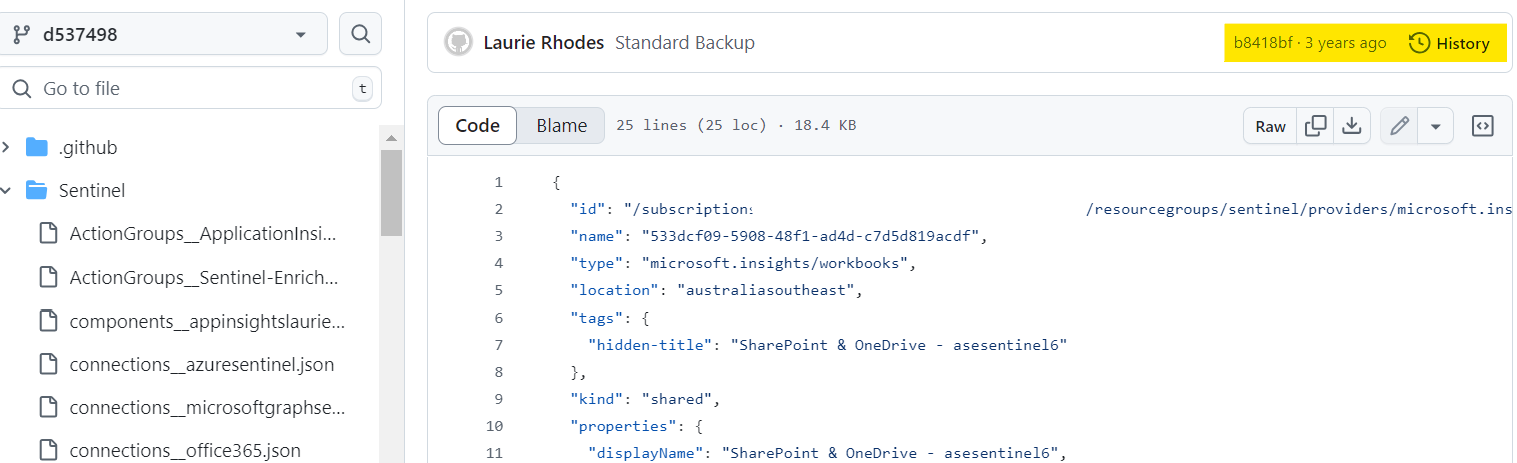Click the search magnifier button beside branch selector
This screenshot has height=463, width=1517.
pyautogui.click(x=361, y=34)
